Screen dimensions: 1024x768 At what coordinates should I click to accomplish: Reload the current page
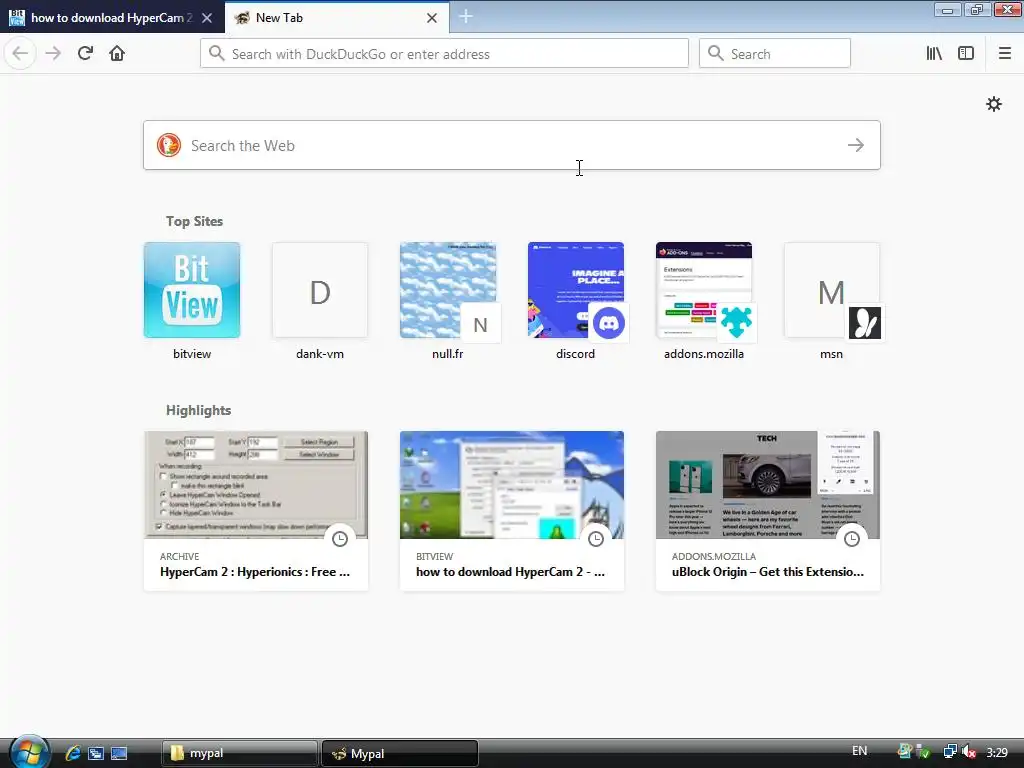click(x=85, y=54)
